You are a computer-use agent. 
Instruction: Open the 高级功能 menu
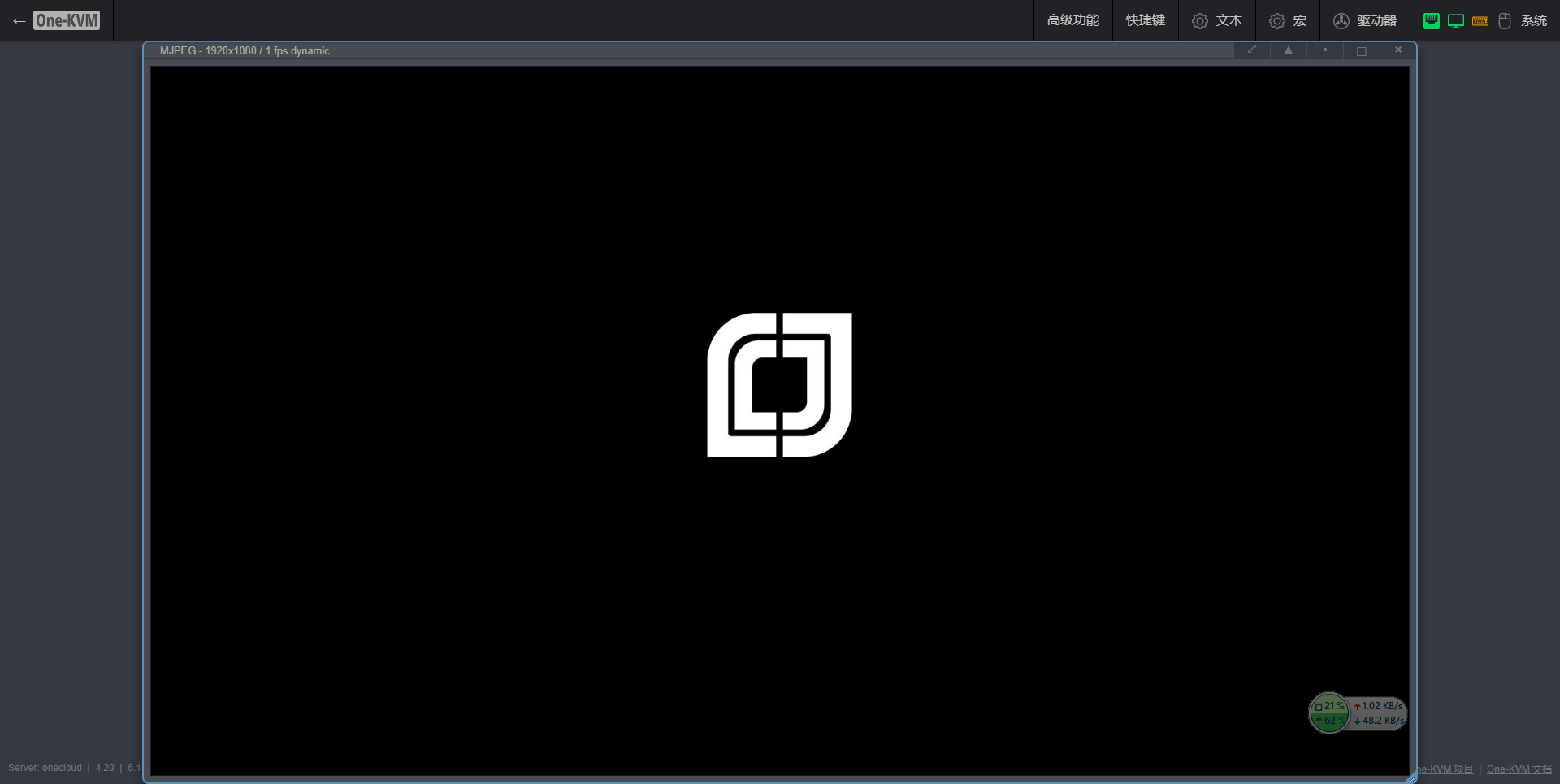pos(1072,20)
